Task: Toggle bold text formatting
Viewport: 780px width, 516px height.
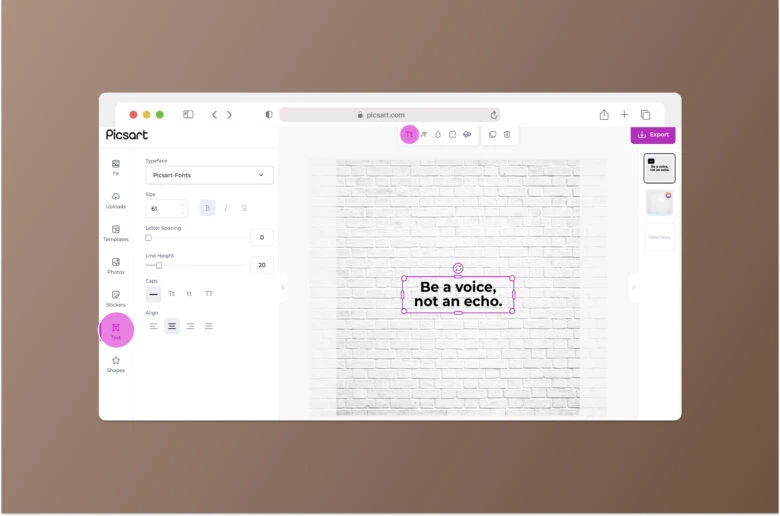Action: [208, 208]
